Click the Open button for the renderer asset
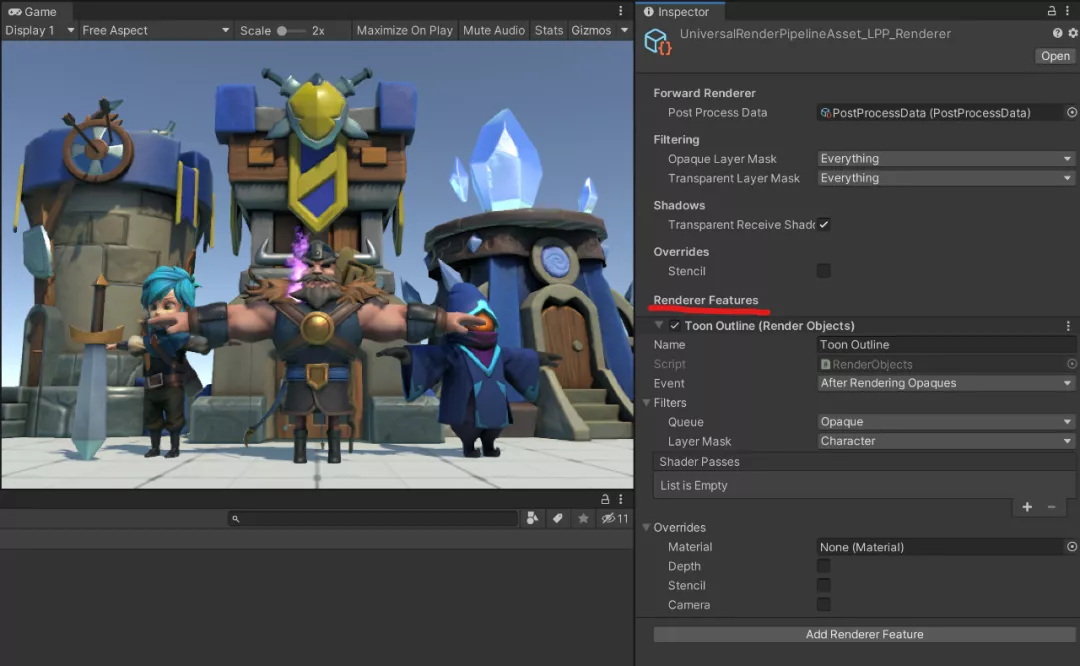This screenshot has height=666, width=1080. click(x=1055, y=56)
